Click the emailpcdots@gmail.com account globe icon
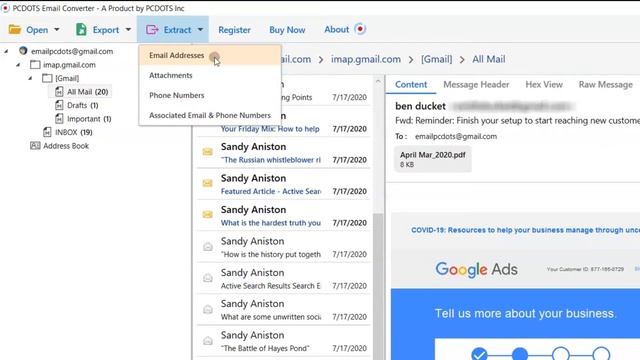This screenshot has width=640, height=360. (23, 51)
